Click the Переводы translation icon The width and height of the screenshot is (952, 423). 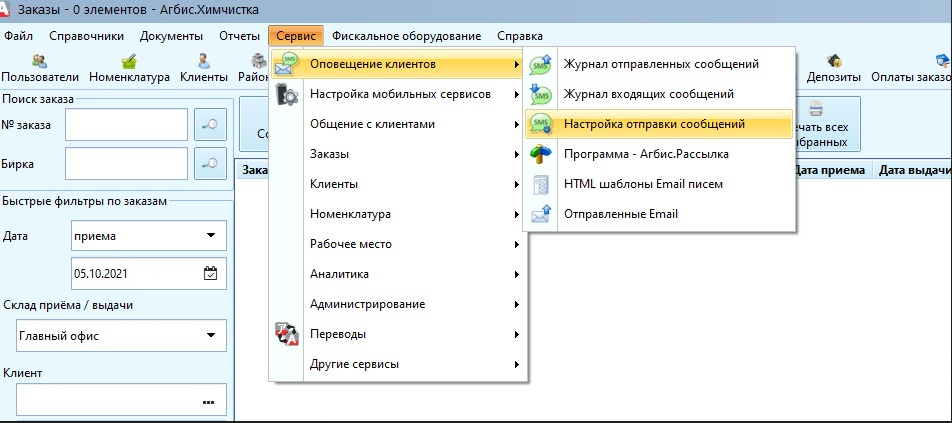[287, 334]
